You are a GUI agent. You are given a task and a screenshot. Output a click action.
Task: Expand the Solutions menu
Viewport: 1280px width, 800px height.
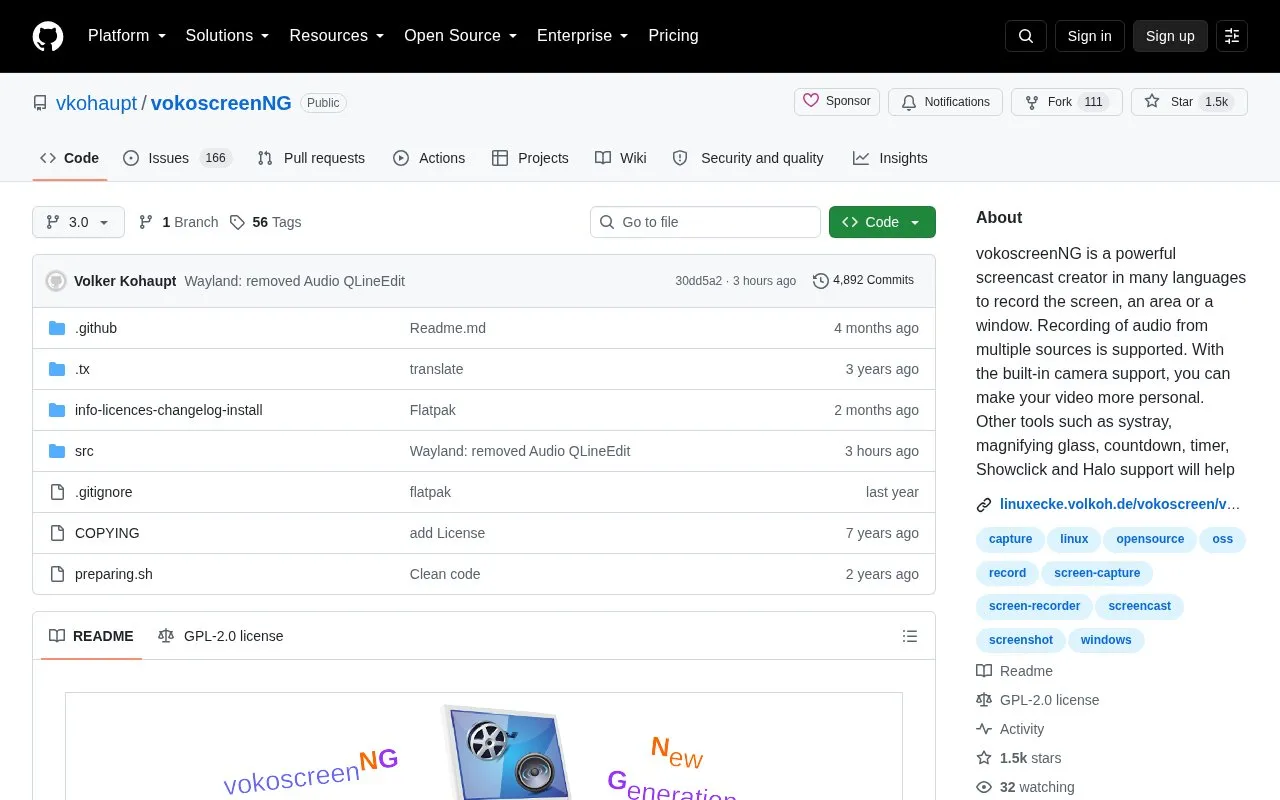point(228,36)
